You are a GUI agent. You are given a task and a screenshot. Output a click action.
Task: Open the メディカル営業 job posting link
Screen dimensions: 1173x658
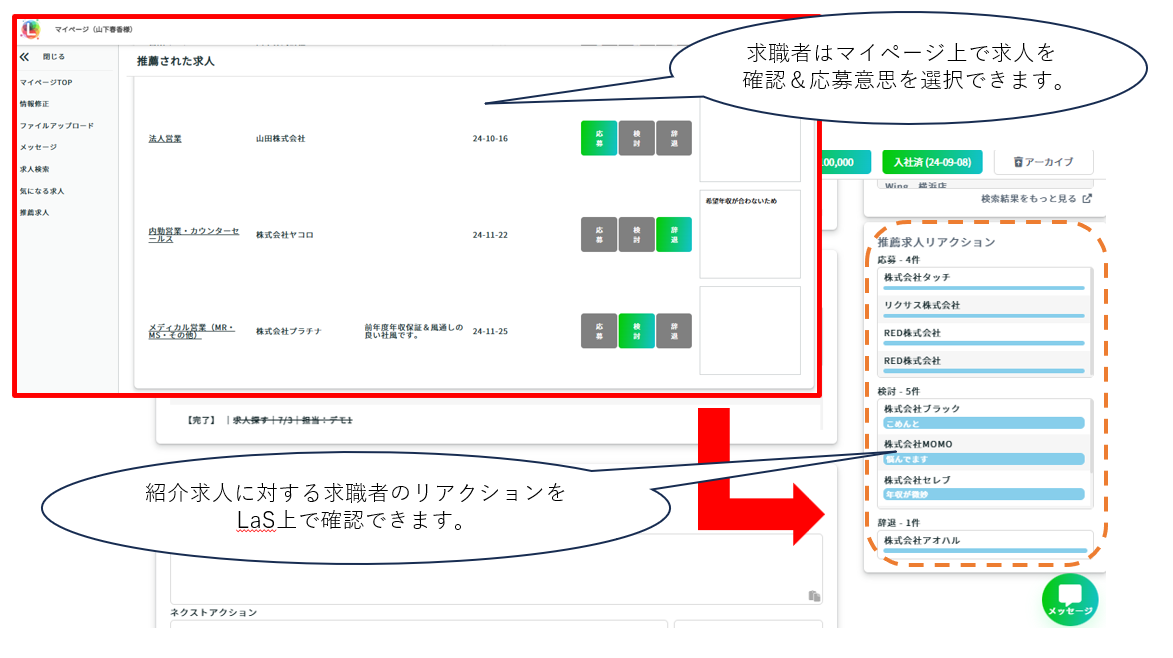pyautogui.click(x=191, y=331)
